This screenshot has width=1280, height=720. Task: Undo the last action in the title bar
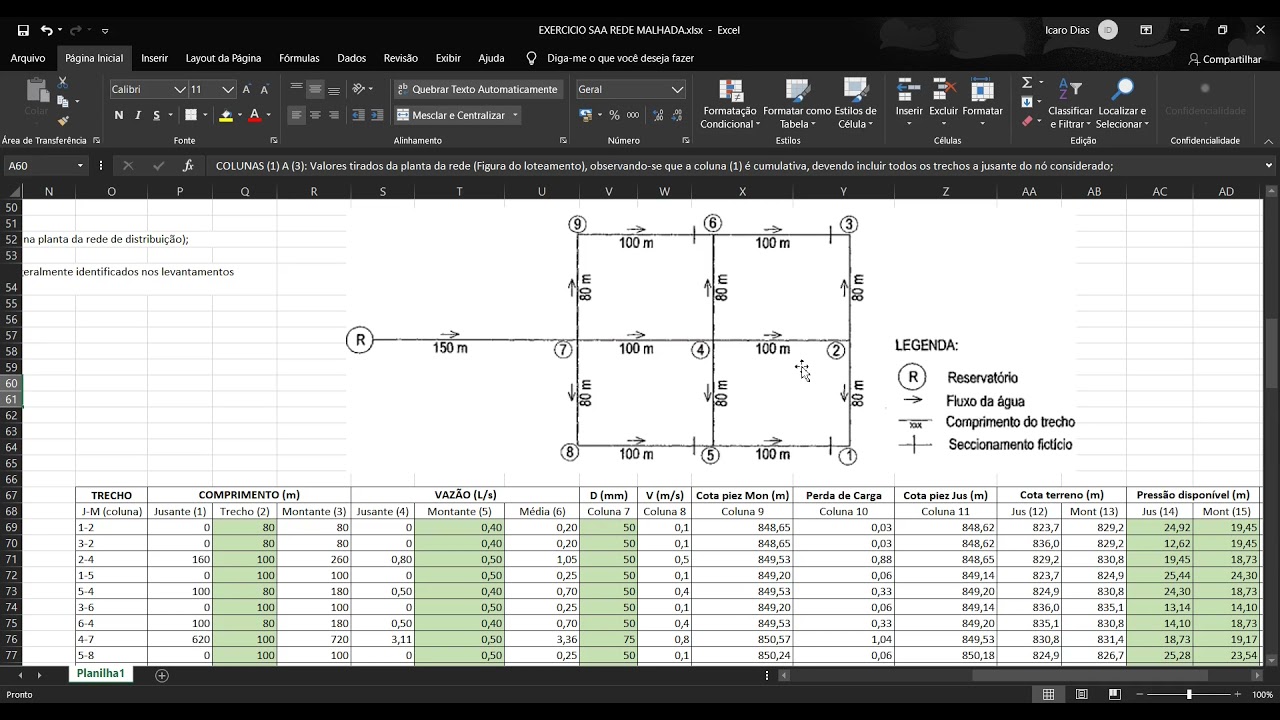(x=46, y=30)
